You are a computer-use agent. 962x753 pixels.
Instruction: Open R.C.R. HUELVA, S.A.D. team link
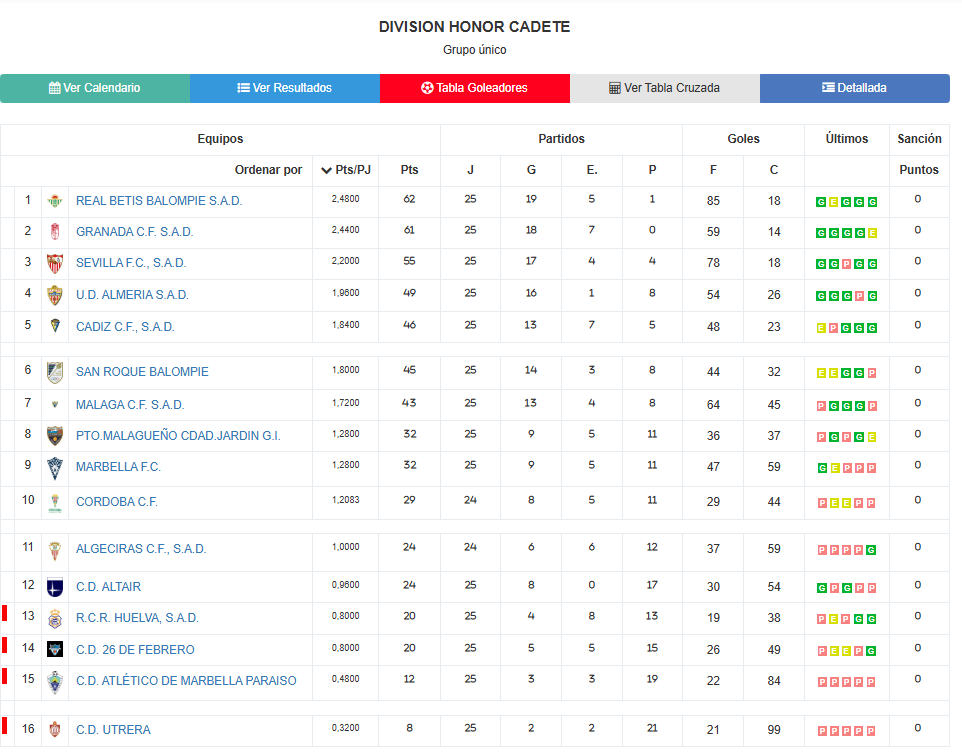point(137,618)
